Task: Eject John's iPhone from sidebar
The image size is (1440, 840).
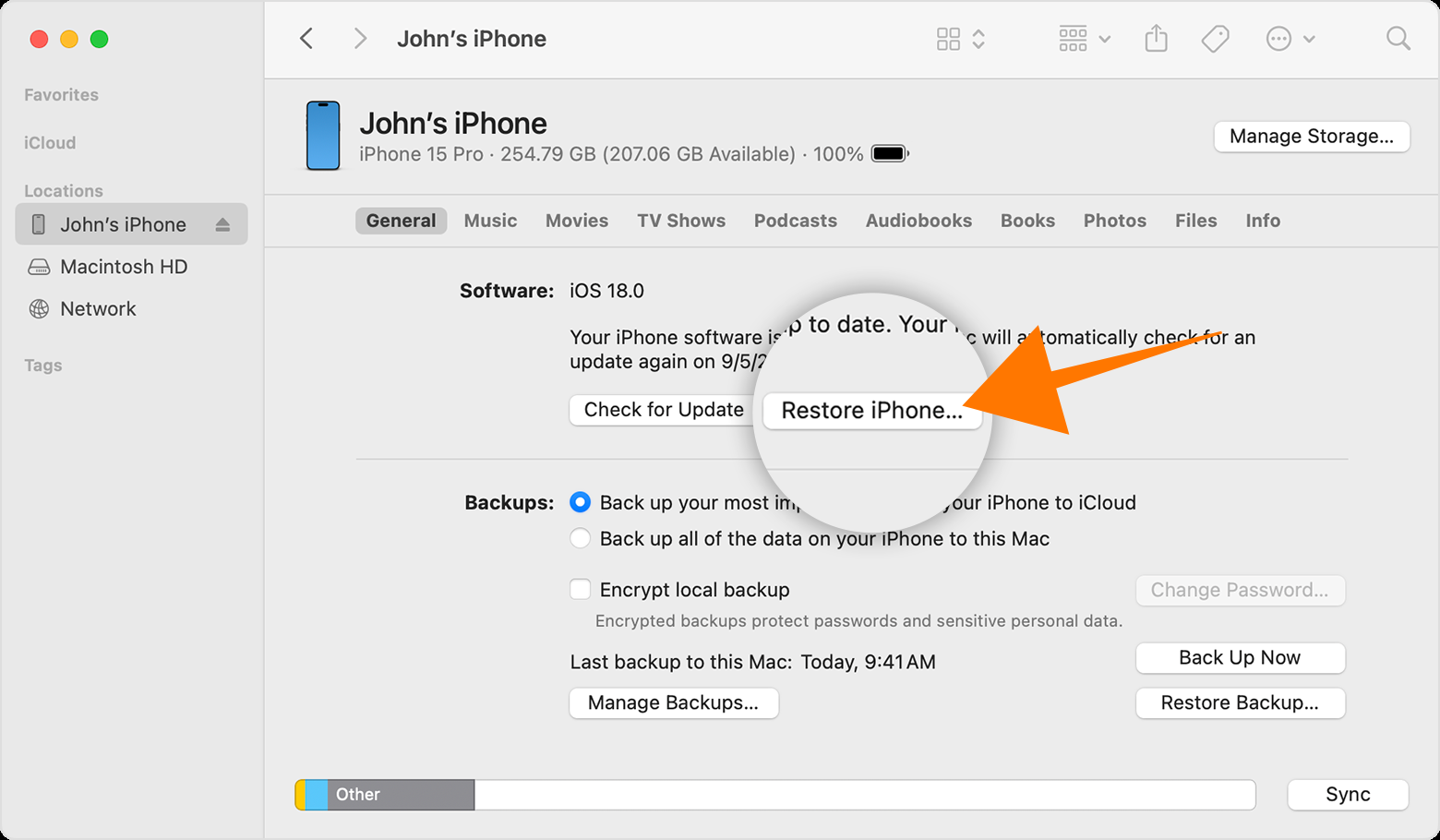Action: click(222, 224)
